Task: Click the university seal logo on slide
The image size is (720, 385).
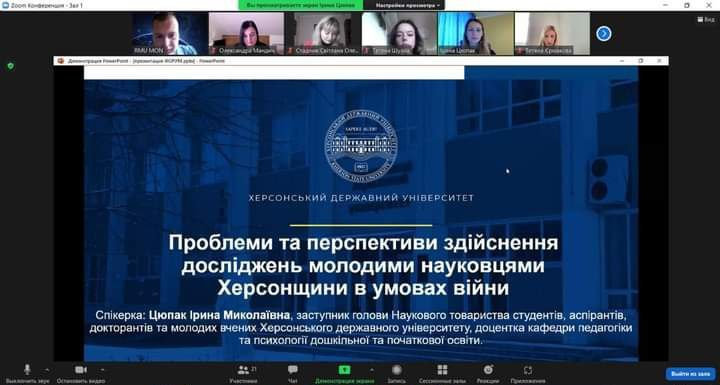Action: coord(361,146)
